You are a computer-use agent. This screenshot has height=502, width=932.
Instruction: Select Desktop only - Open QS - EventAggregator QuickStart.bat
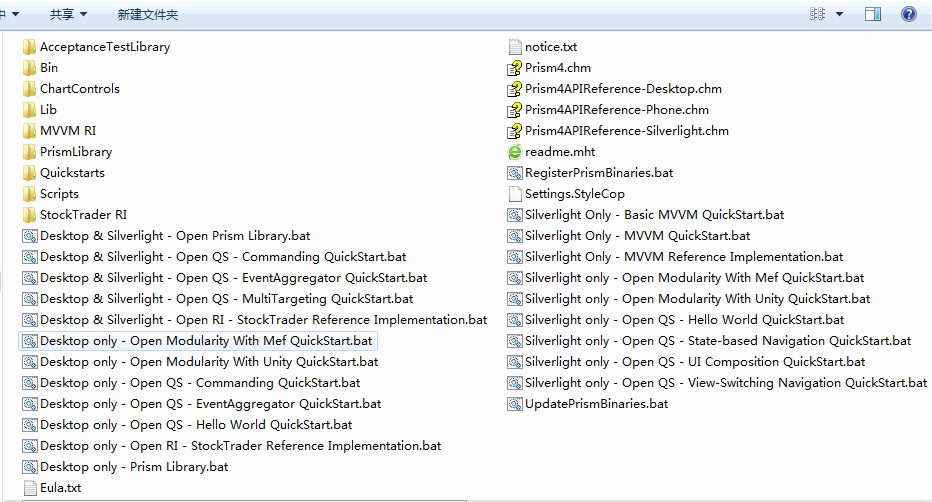click(201, 404)
